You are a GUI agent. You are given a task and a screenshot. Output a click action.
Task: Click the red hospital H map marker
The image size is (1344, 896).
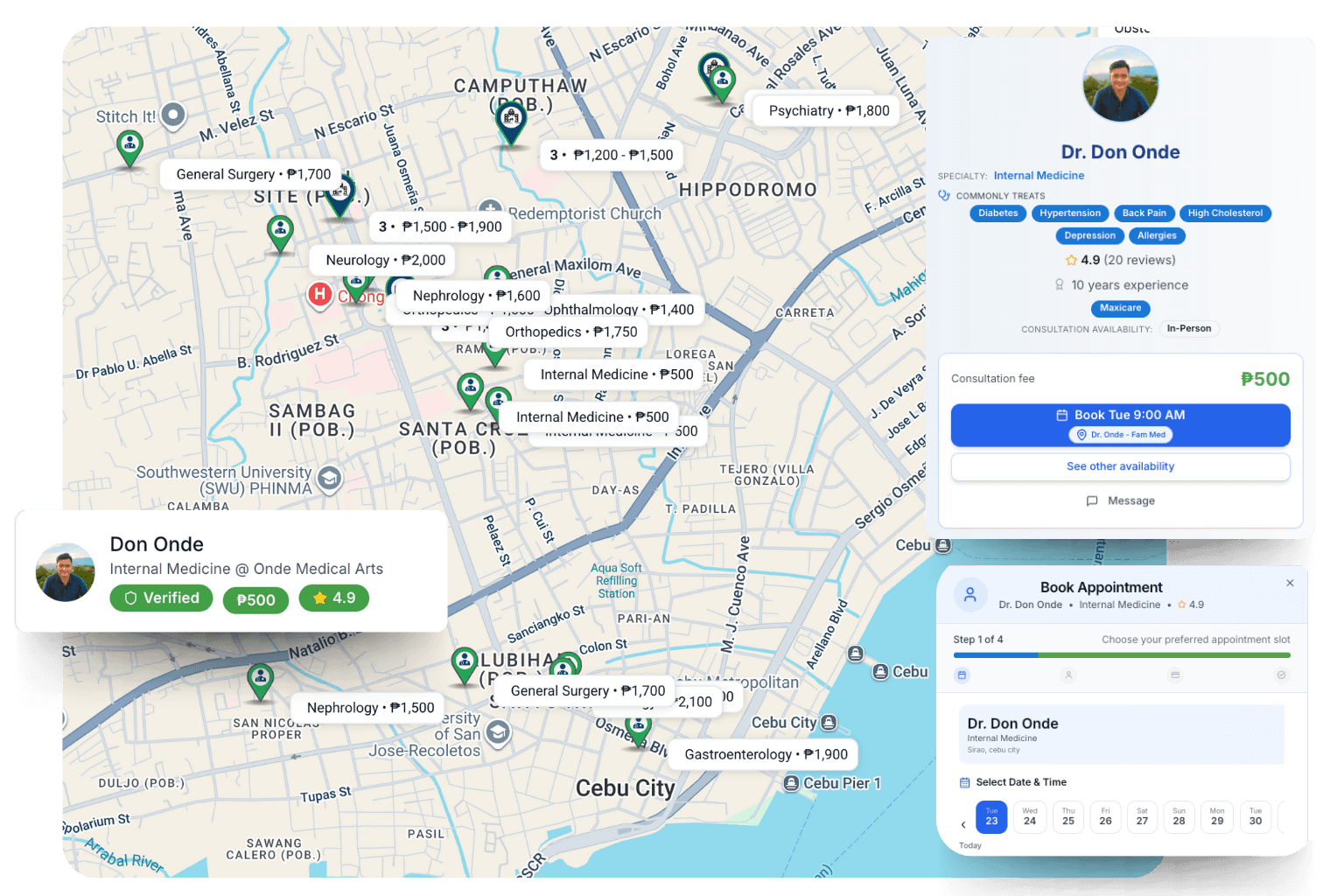pyautogui.click(x=320, y=294)
